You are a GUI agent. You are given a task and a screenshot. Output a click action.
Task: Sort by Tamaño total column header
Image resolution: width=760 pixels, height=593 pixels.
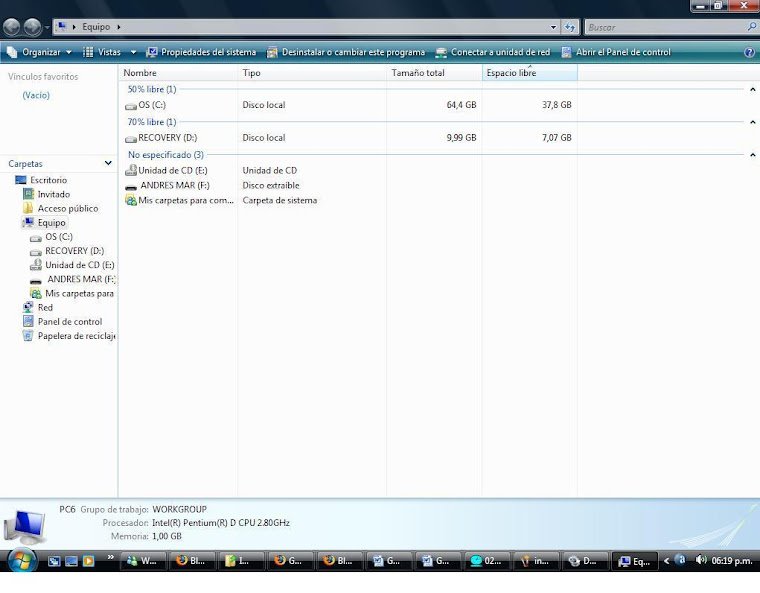(x=434, y=73)
